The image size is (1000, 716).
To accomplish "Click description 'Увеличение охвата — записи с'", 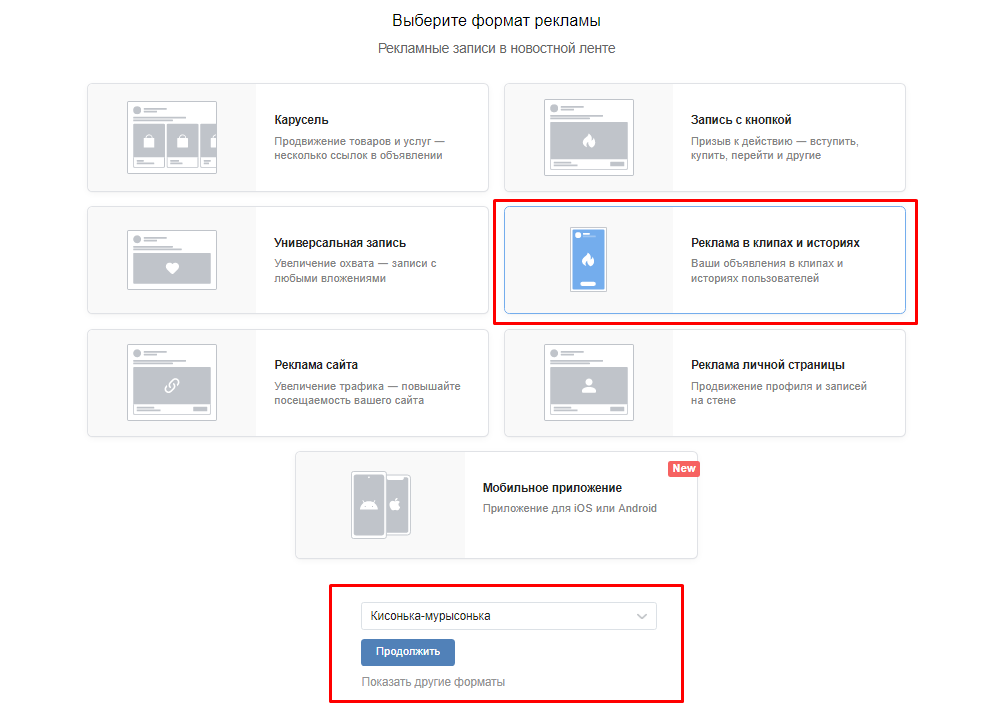I will point(355,263).
